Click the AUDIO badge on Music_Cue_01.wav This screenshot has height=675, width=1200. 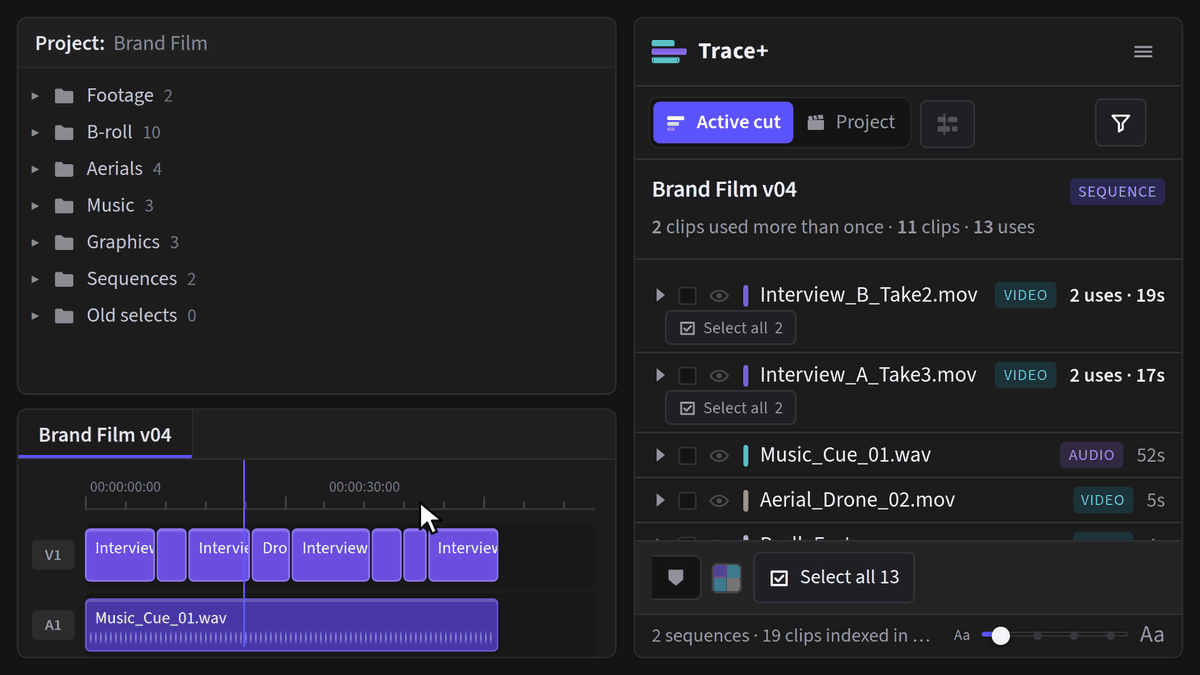pyautogui.click(x=1091, y=455)
